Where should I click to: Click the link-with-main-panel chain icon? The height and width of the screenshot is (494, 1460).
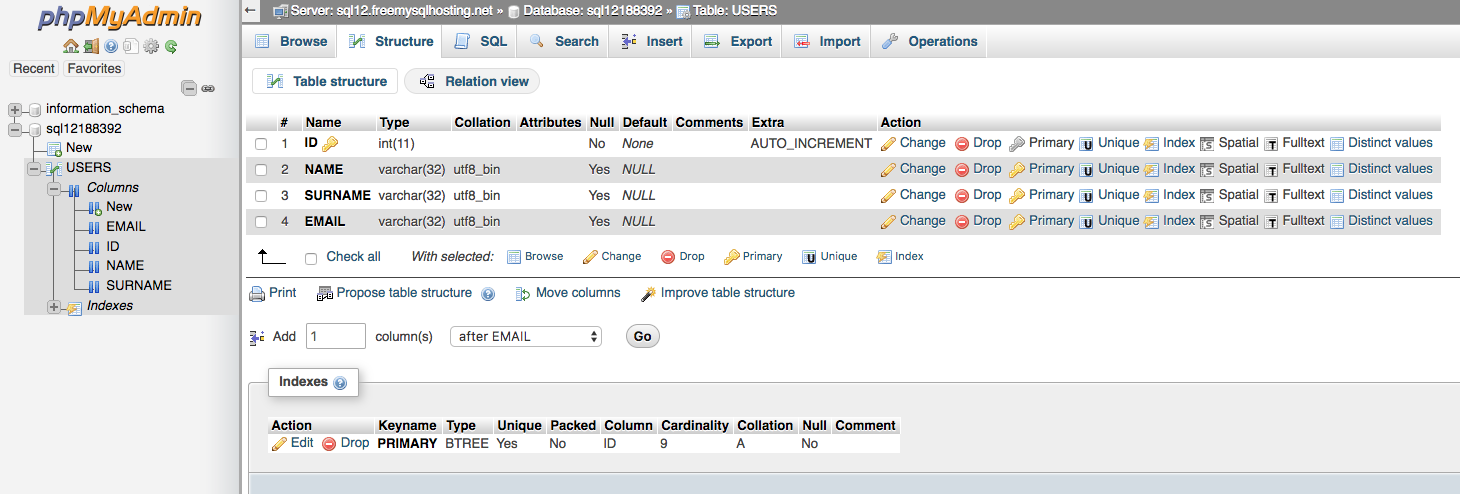tap(208, 88)
